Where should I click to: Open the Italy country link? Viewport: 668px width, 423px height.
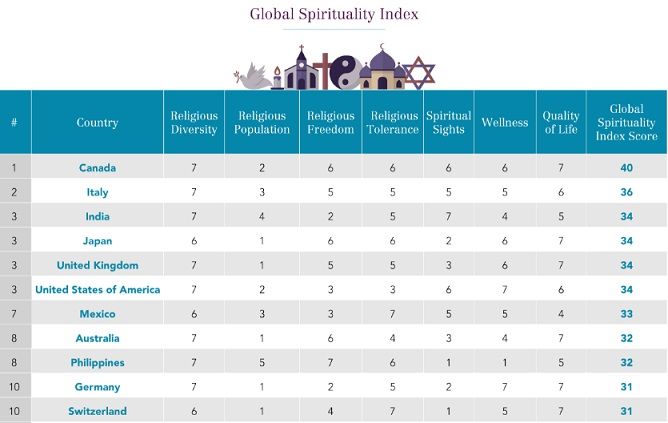97,192
